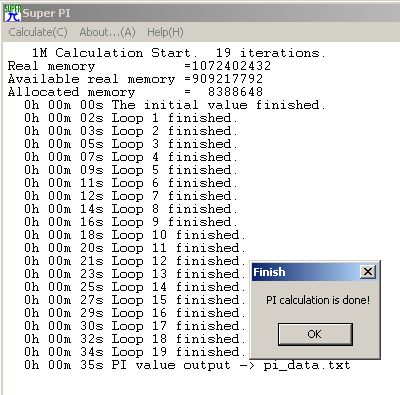
Task: Click the 'Loop 1 finished.' line
Action: 131,118
